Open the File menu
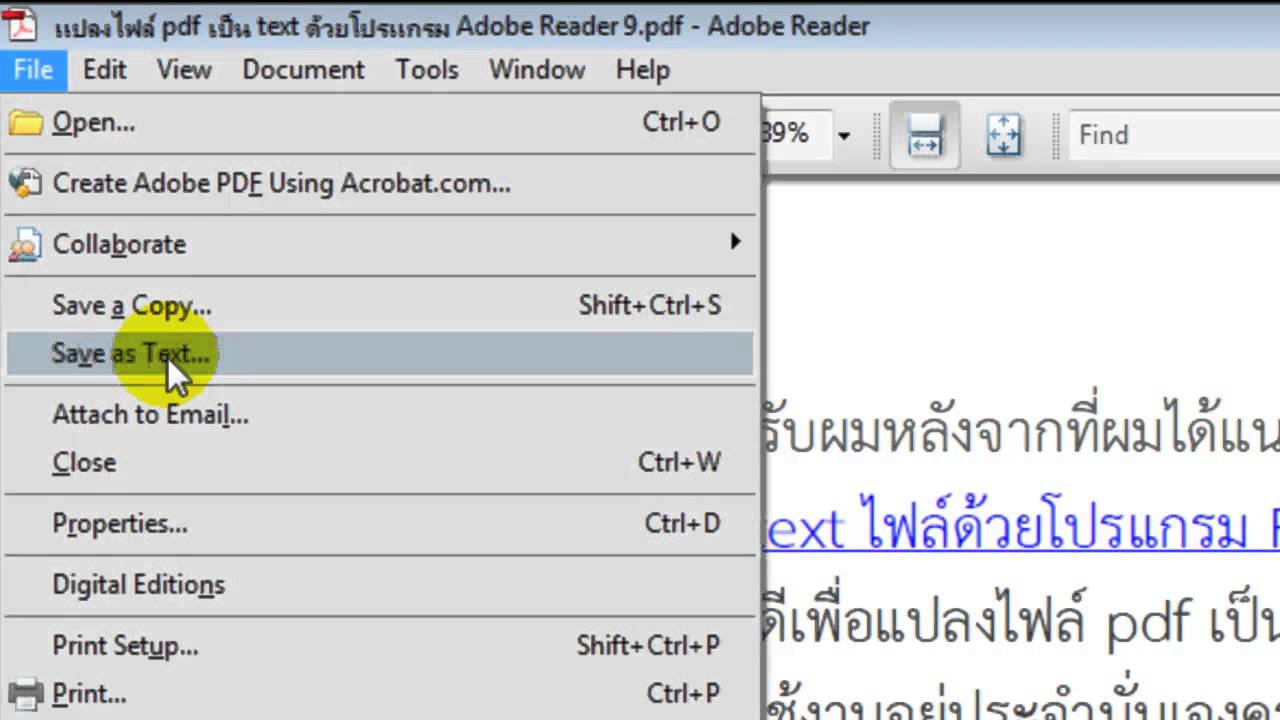Screen dimensions: 1280x720 33,70
